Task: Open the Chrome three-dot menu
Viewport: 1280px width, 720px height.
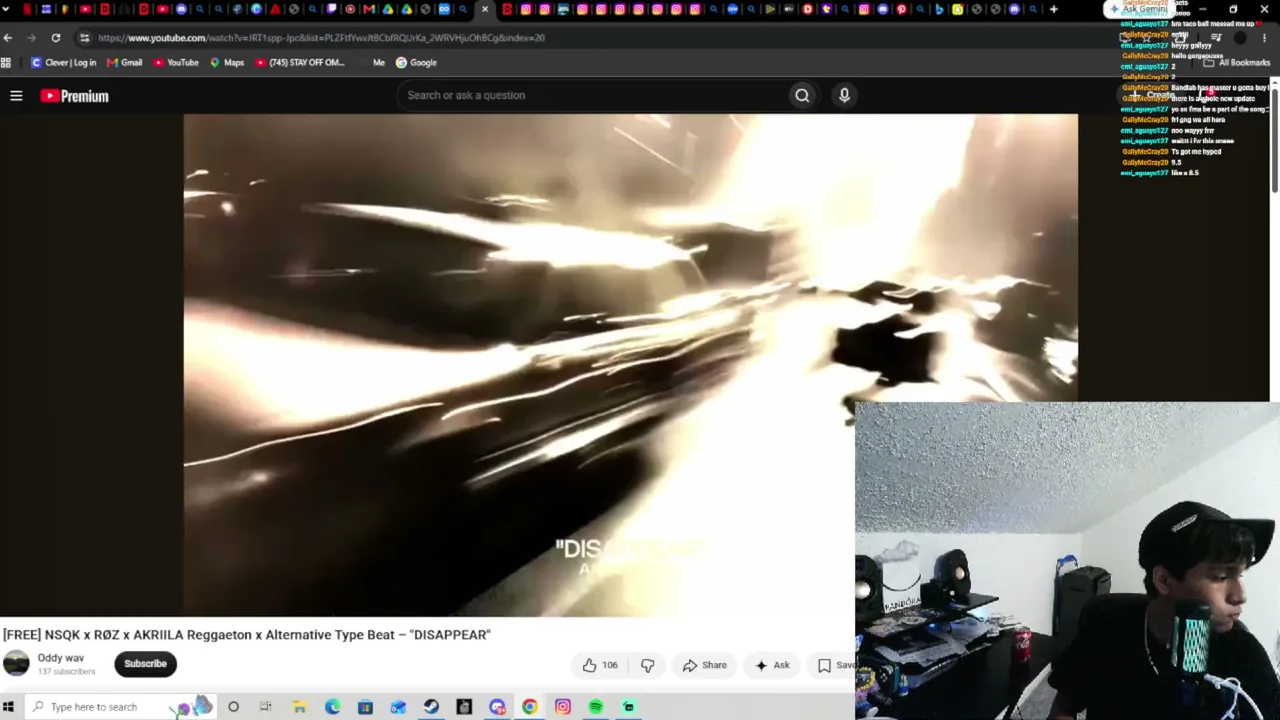Action: click(x=1264, y=38)
